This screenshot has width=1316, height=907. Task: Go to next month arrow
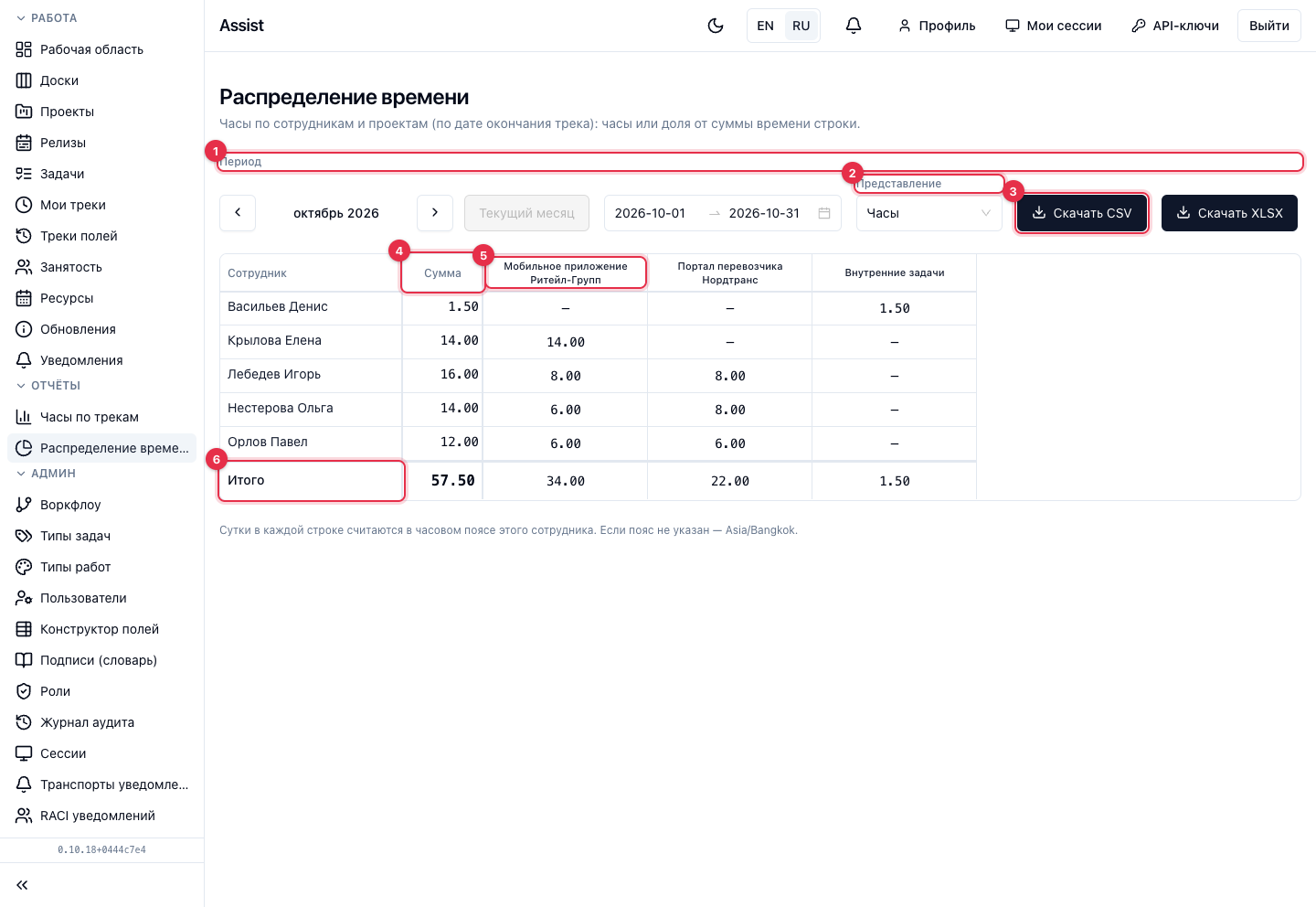[x=435, y=213]
